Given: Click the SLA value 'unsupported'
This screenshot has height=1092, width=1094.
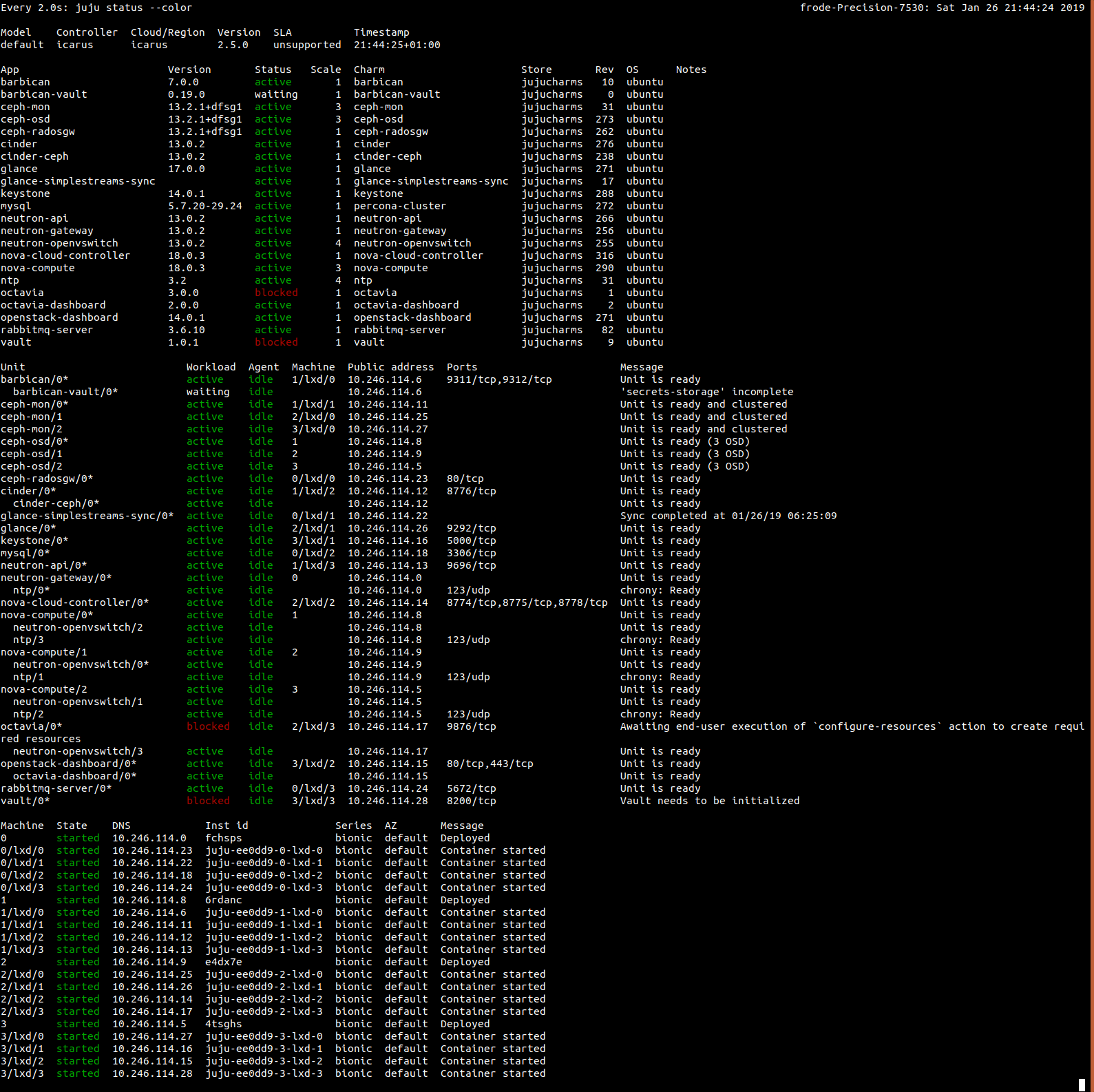Looking at the screenshot, I should (307, 45).
